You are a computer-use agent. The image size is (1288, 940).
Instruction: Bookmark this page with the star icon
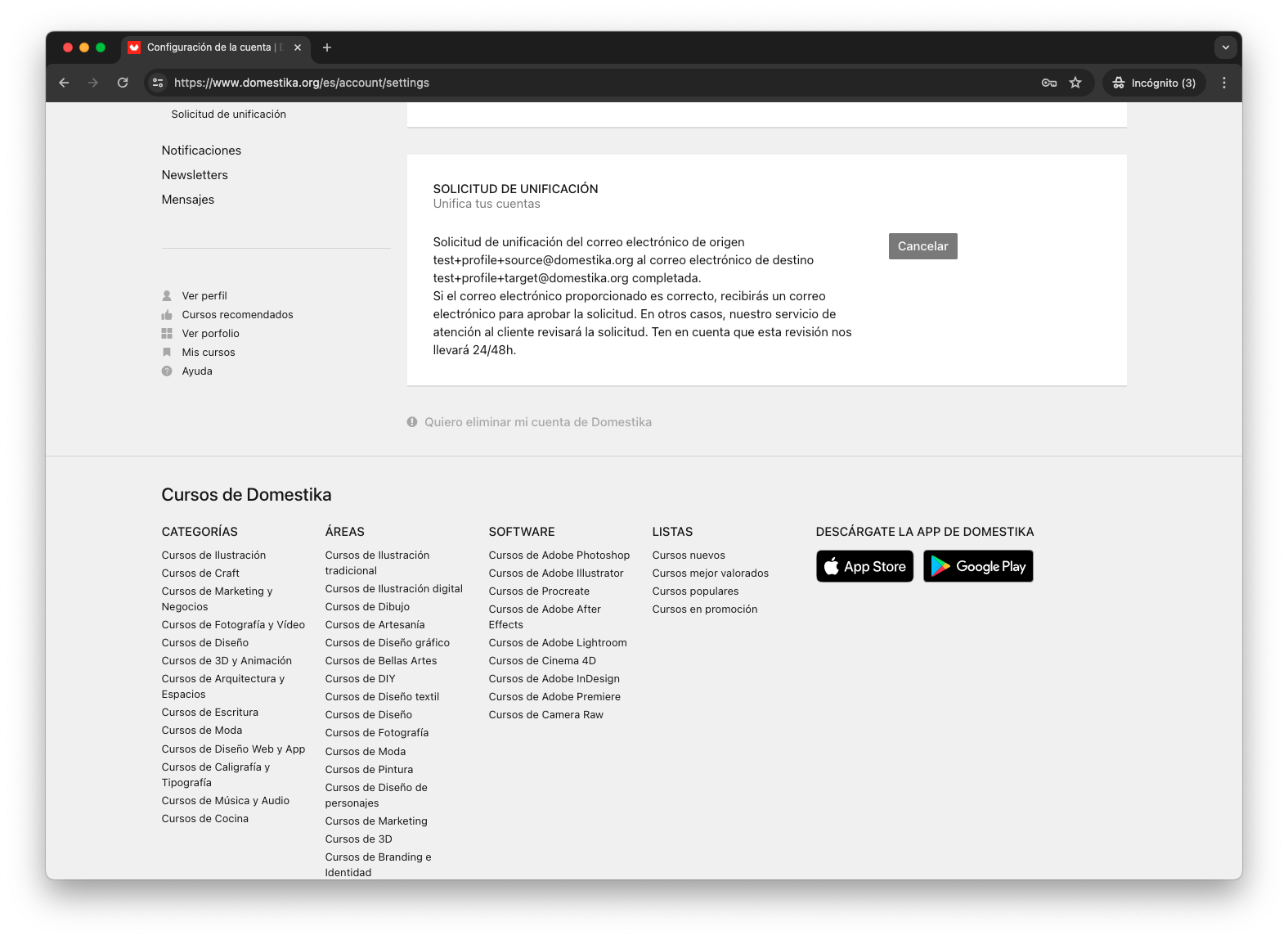click(1075, 83)
